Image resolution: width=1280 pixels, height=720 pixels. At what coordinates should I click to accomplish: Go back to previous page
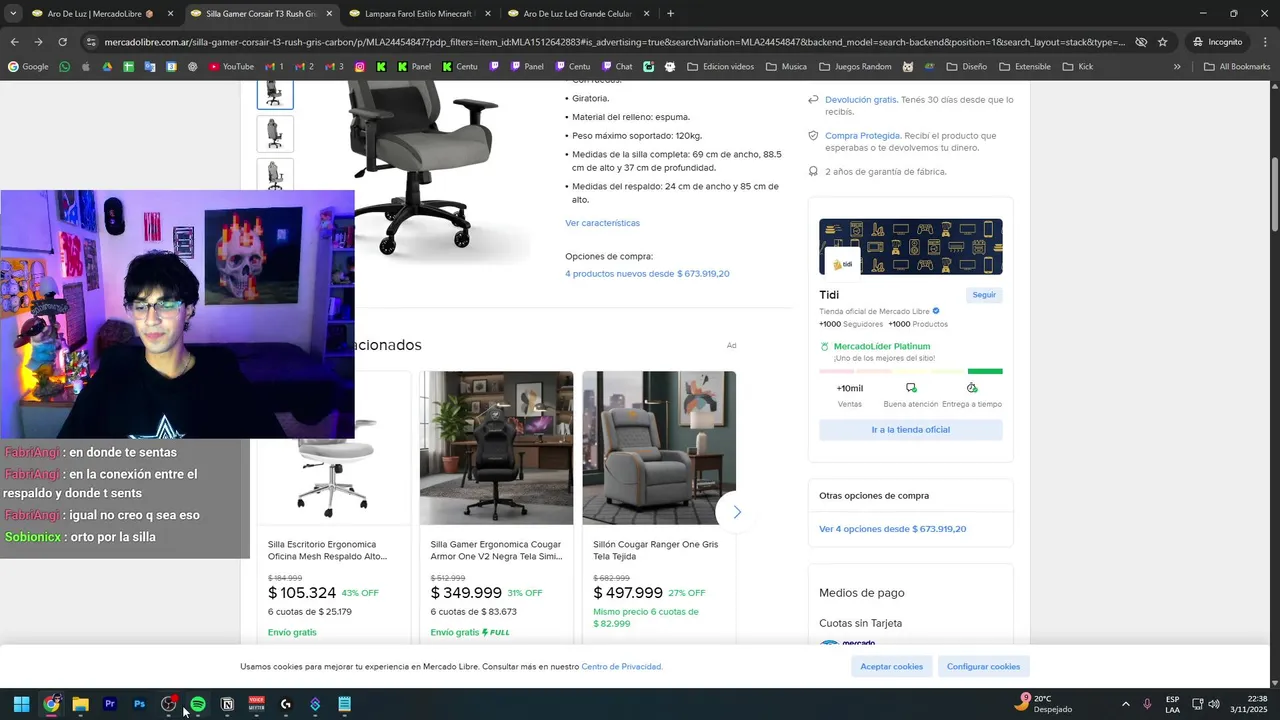coord(14,42)
